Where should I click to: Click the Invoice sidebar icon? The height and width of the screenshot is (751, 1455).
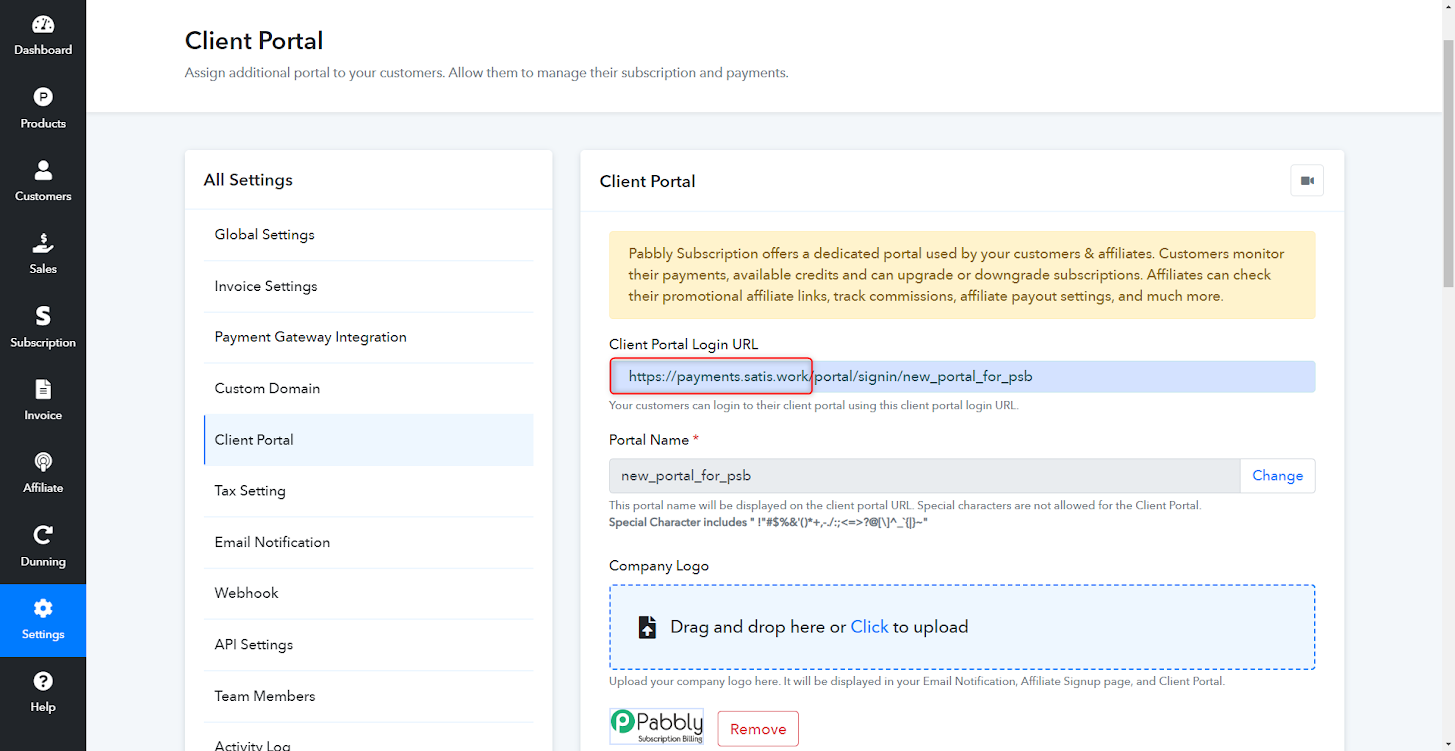point(43,389)
